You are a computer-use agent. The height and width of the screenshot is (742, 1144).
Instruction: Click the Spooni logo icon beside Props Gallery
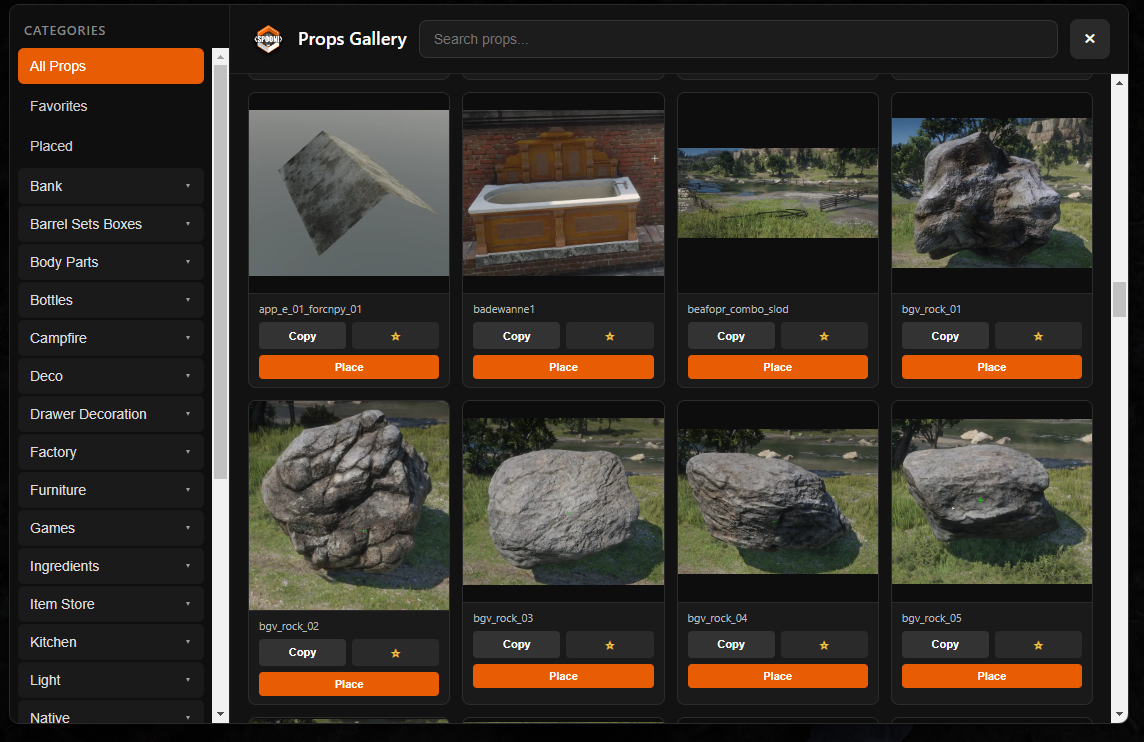tap(268, 39)
